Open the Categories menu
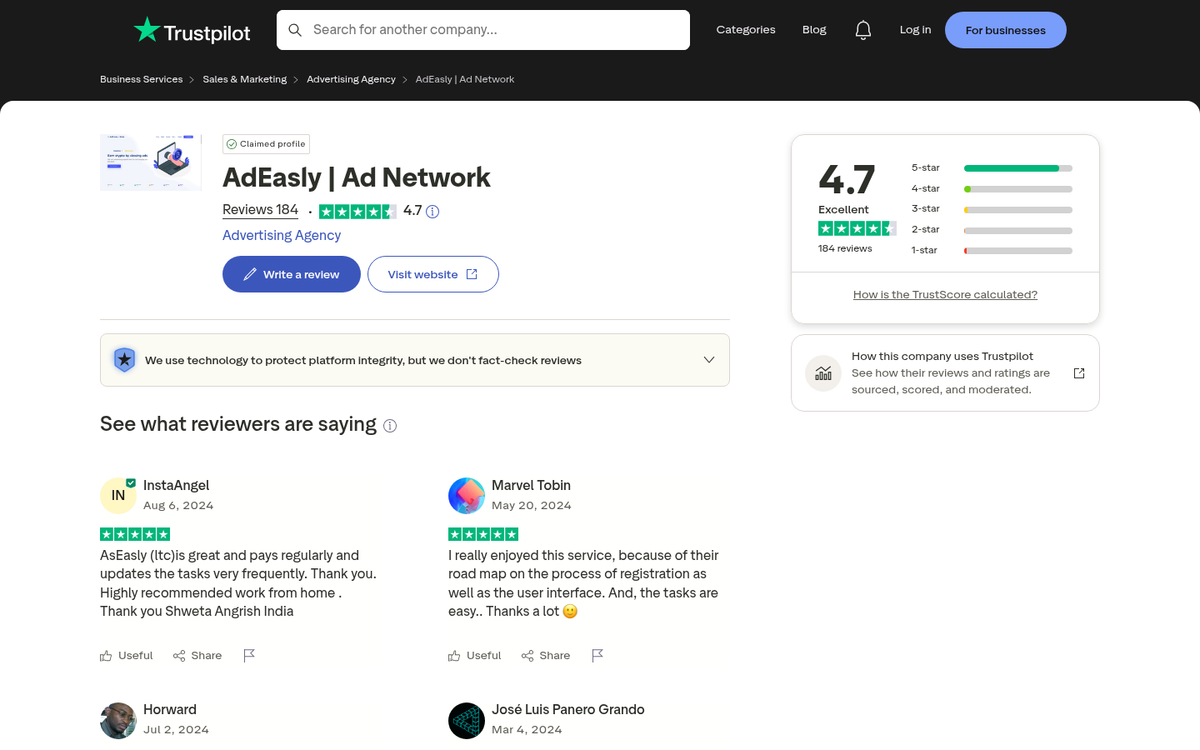 tap(746, 29)
